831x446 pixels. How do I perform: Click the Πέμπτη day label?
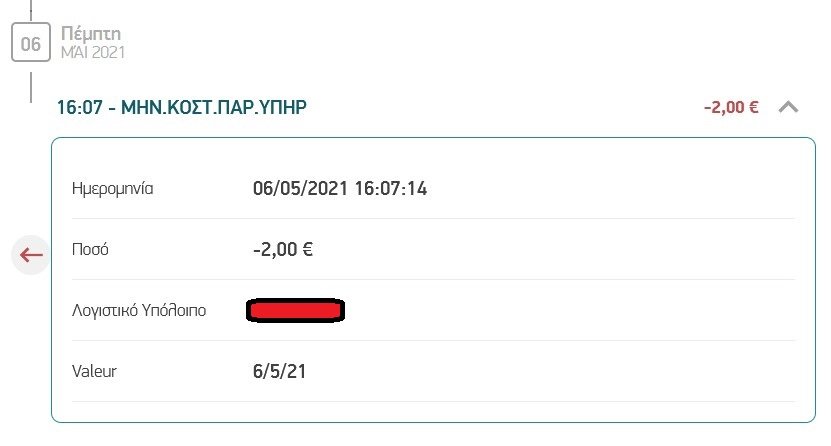[x=90, y=34]
